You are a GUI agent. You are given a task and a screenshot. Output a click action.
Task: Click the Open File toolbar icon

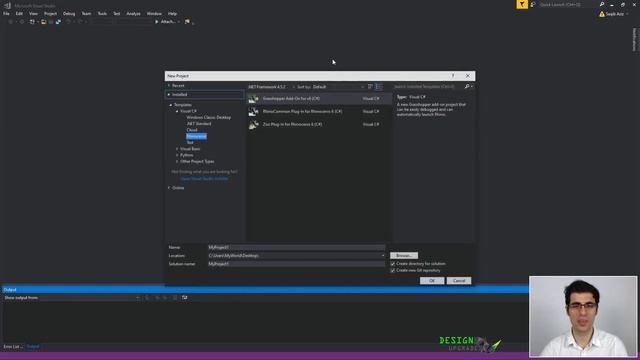pyautogui.click(x=44, y=22)
